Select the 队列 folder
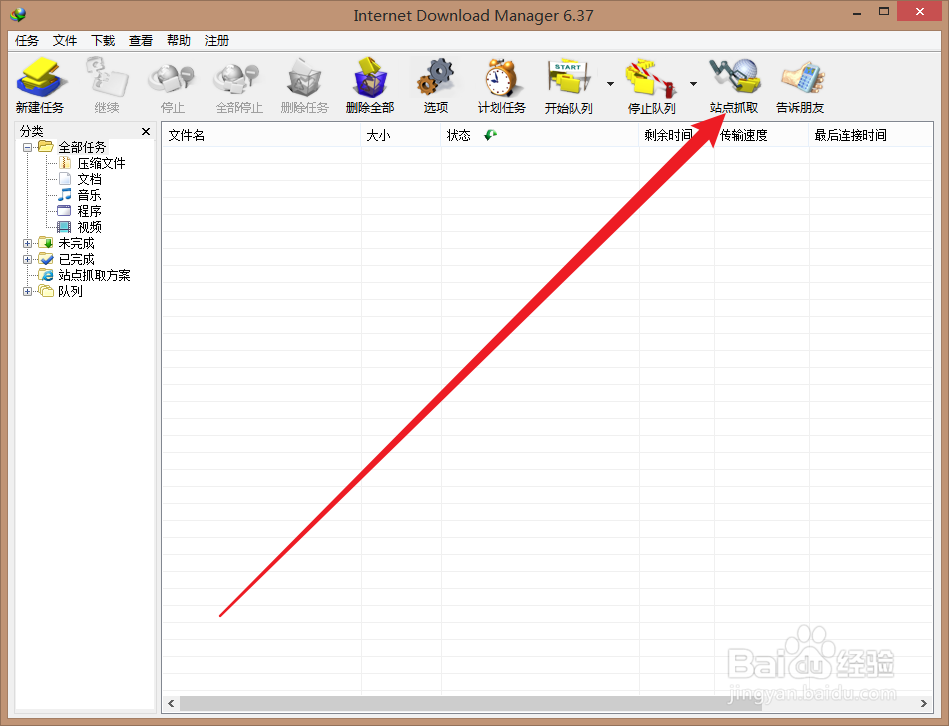This screenshot has height=726, width=949. tap(70, 291)
